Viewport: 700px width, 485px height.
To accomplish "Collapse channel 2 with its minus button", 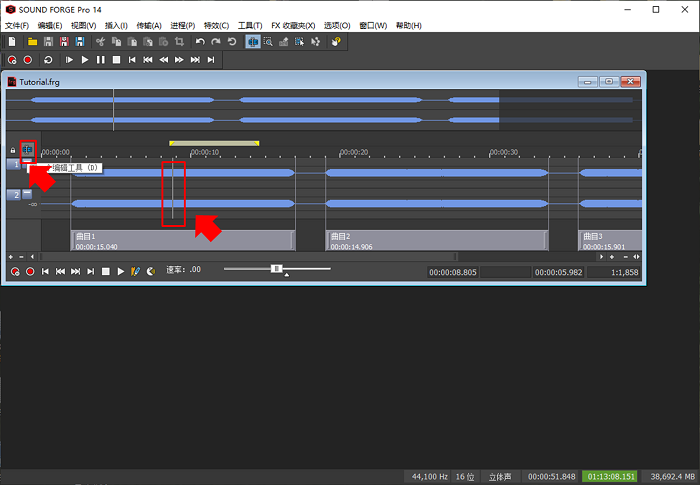I will tap(27, 194).
